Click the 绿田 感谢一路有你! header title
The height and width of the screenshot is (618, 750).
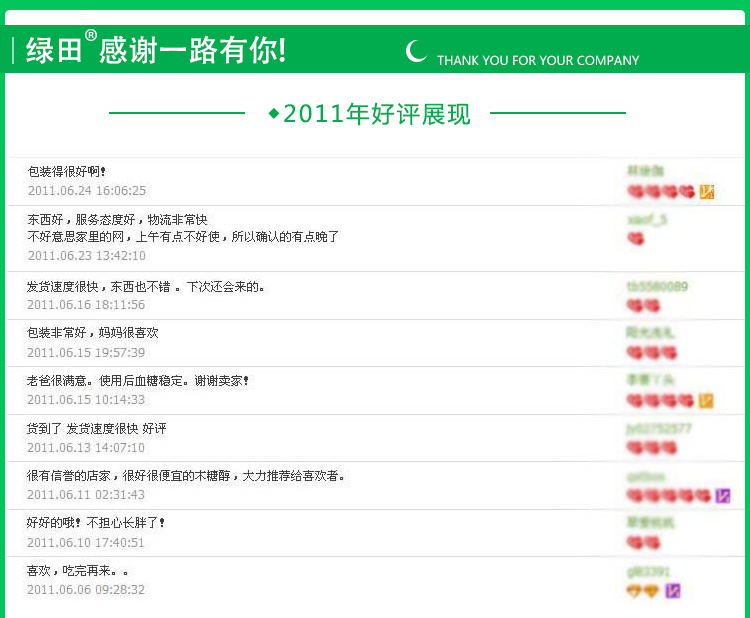156,49
